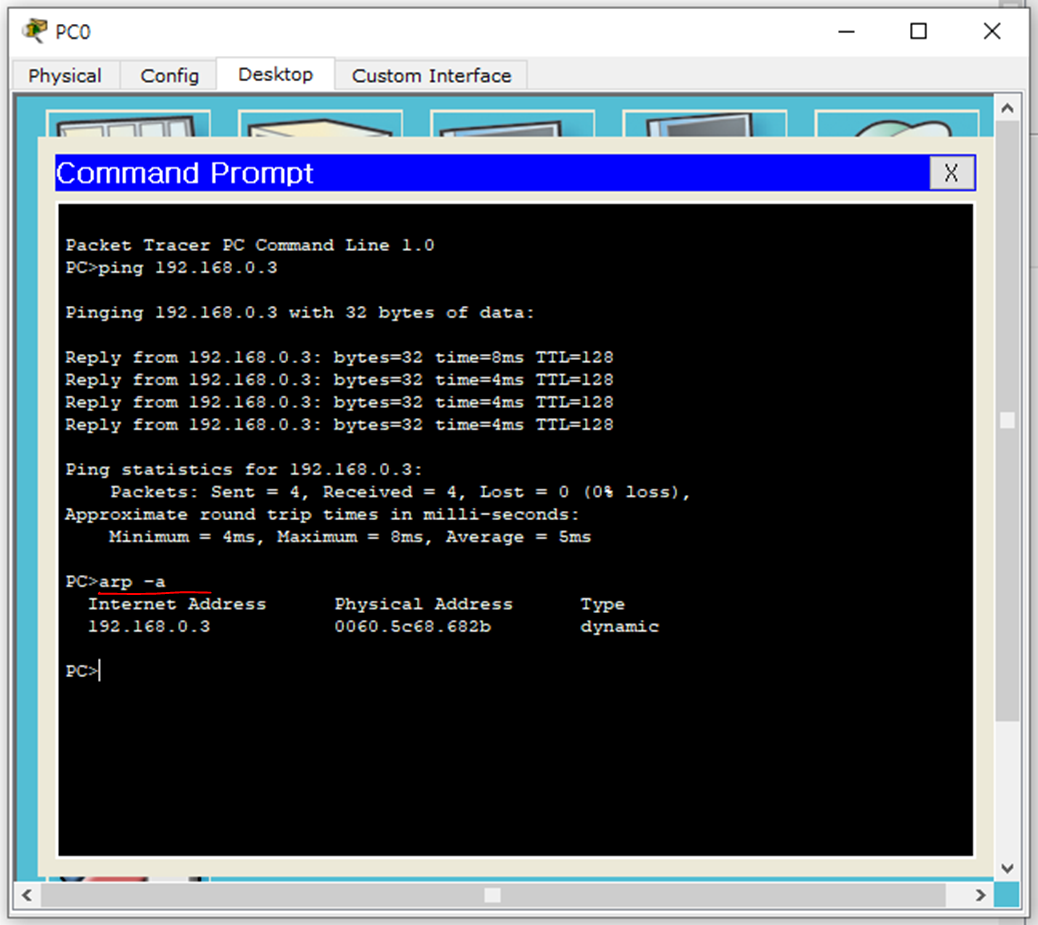
Task: Minimize the PC0 window
Action: [846, 31]
